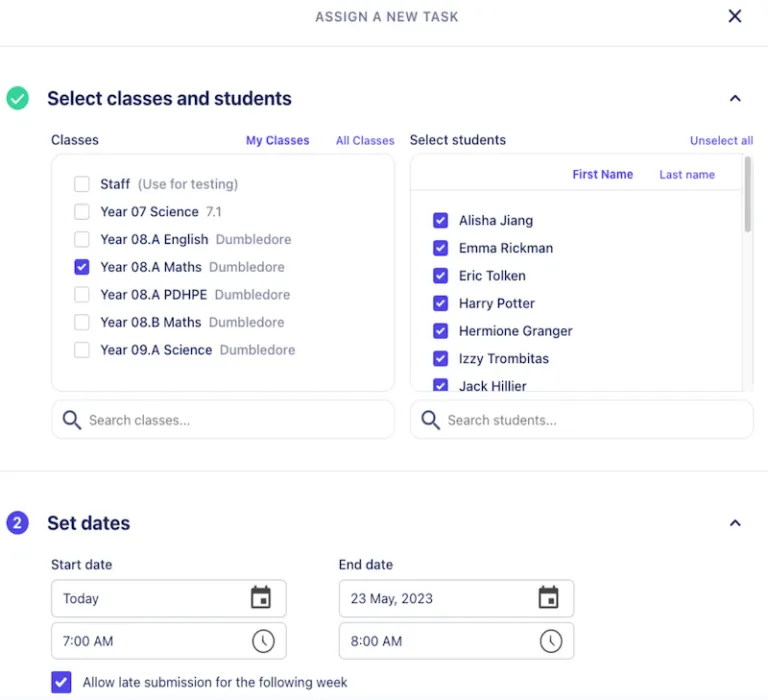Screen dimensions: 768x700
Task: Open the end date calendar picker icon
Action: click(548, 598)
